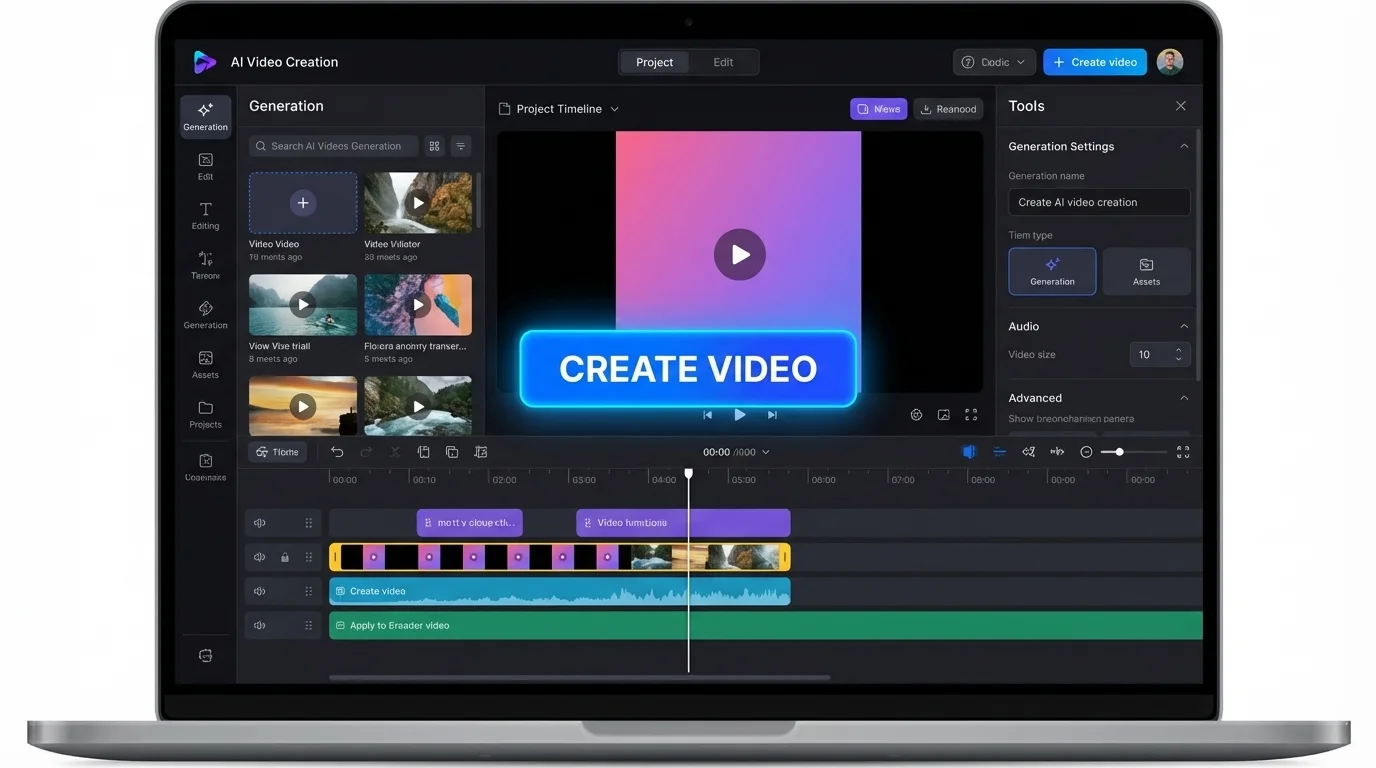Mute the Create video audio track
The height and width of the screenshot is (768, 1376).
(x=259, y=591)
